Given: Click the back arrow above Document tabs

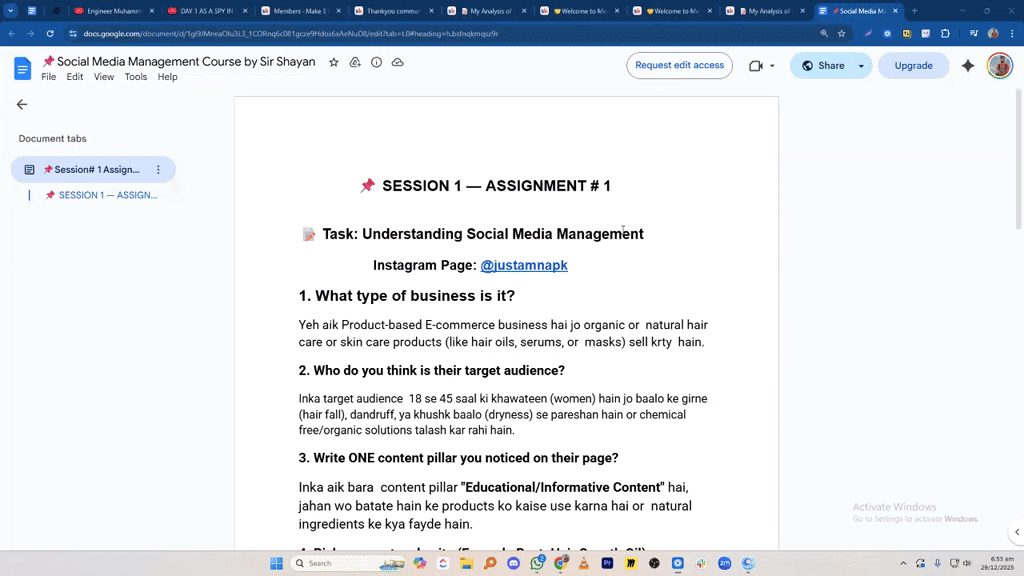Looking at the screenshot, I should click(x=22, y=104).
